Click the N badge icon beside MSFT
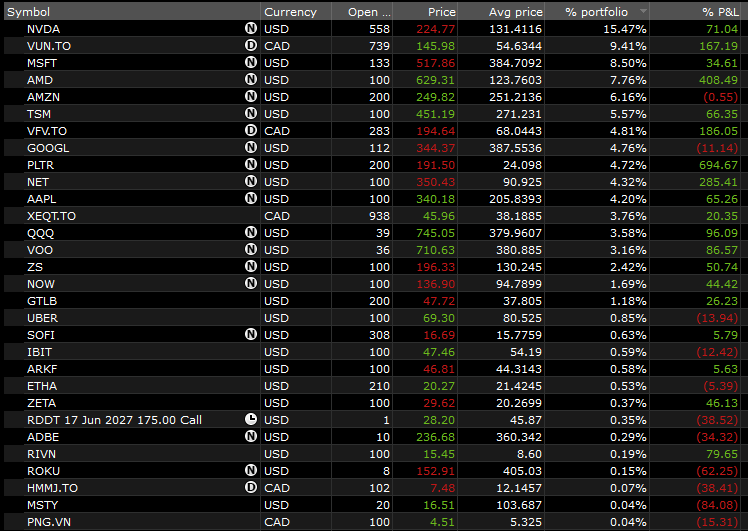Viewport: 748px width, 531px height. [251, 62]
